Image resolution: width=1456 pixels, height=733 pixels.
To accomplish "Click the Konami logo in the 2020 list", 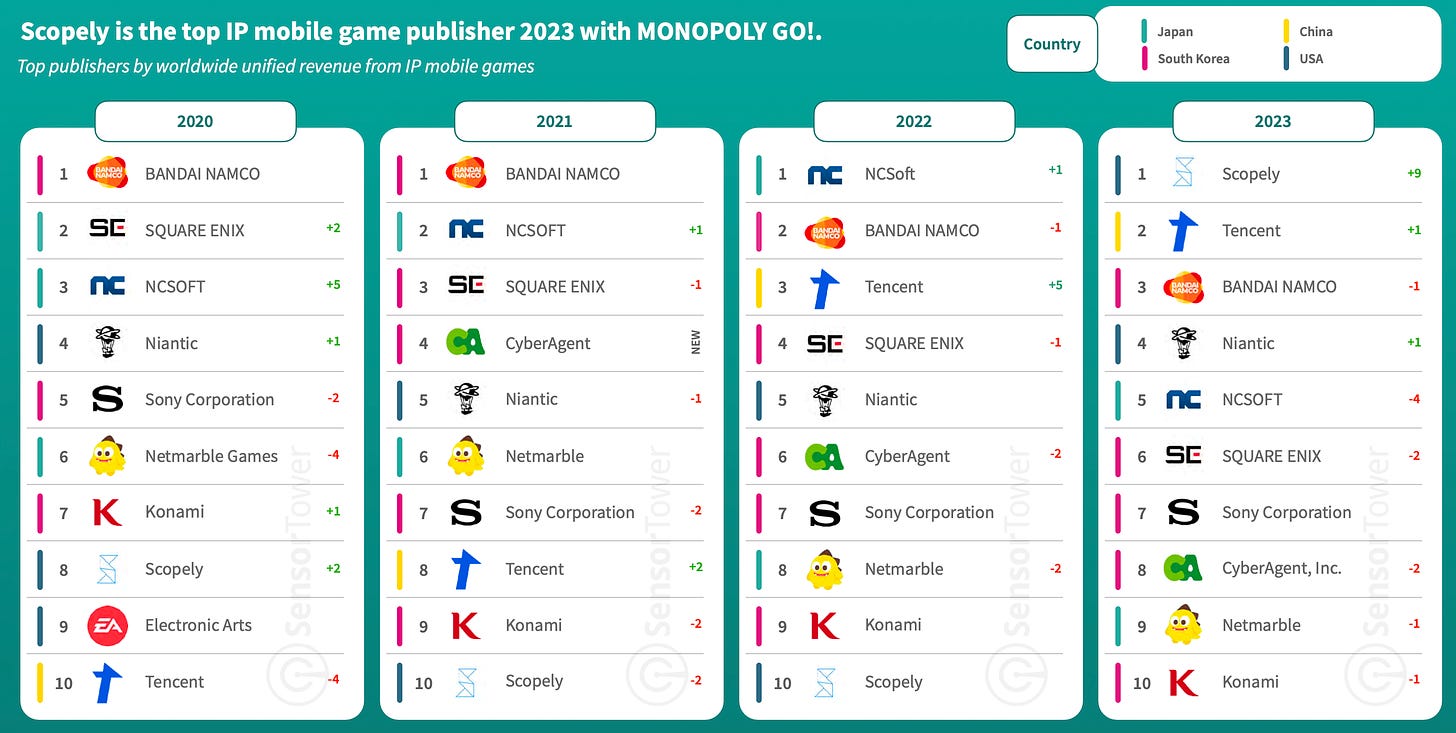I will point(107,512).
